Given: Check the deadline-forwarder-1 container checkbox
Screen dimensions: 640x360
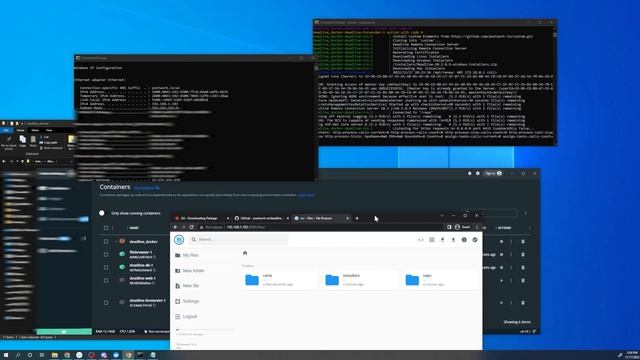Looking at the screenshot, I should (106, 302).
